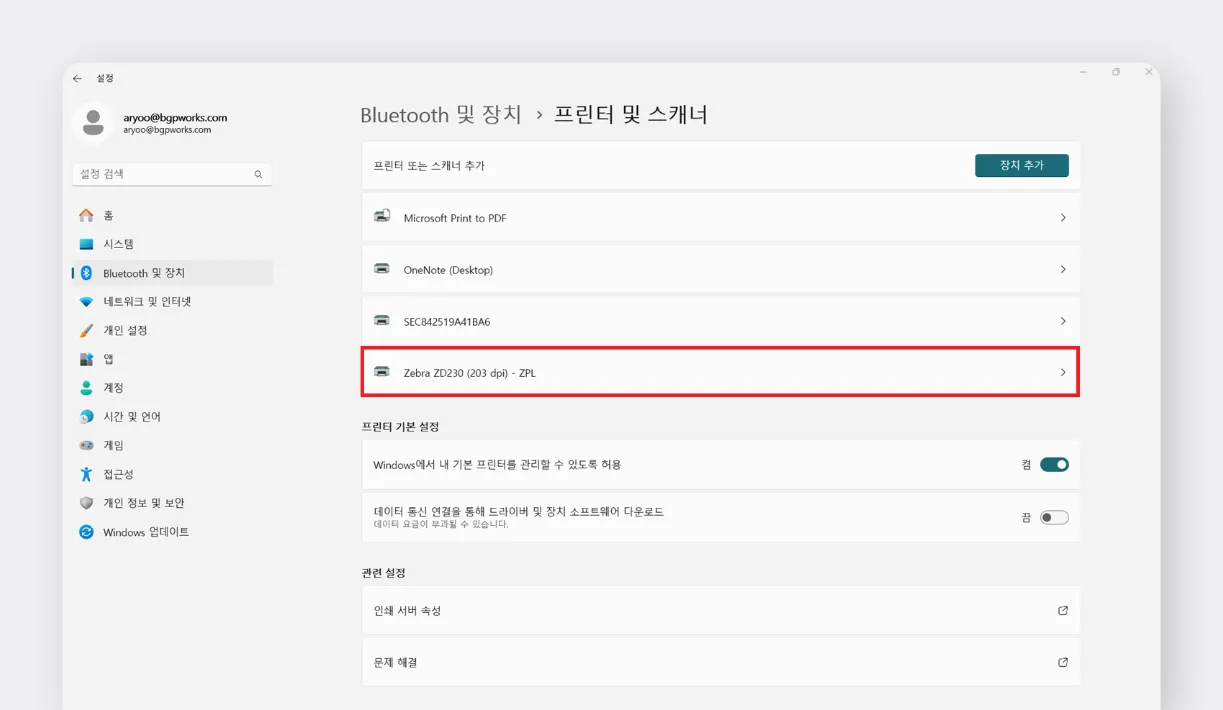Click the Gaming controller icon in the sidebar

[86, 445]
